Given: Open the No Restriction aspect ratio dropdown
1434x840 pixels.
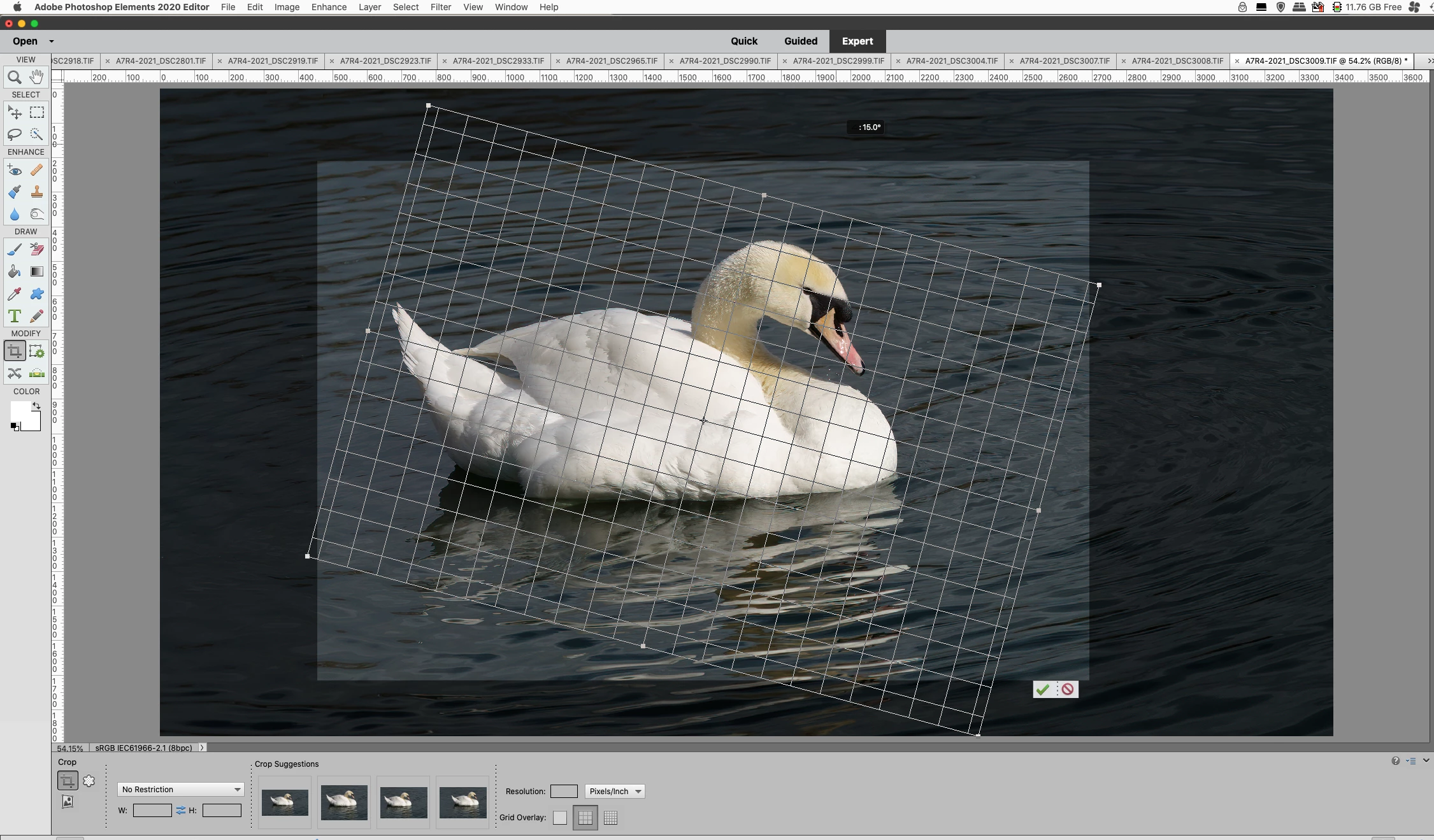Looking at the screenshot, I should [x=181, y=790].
